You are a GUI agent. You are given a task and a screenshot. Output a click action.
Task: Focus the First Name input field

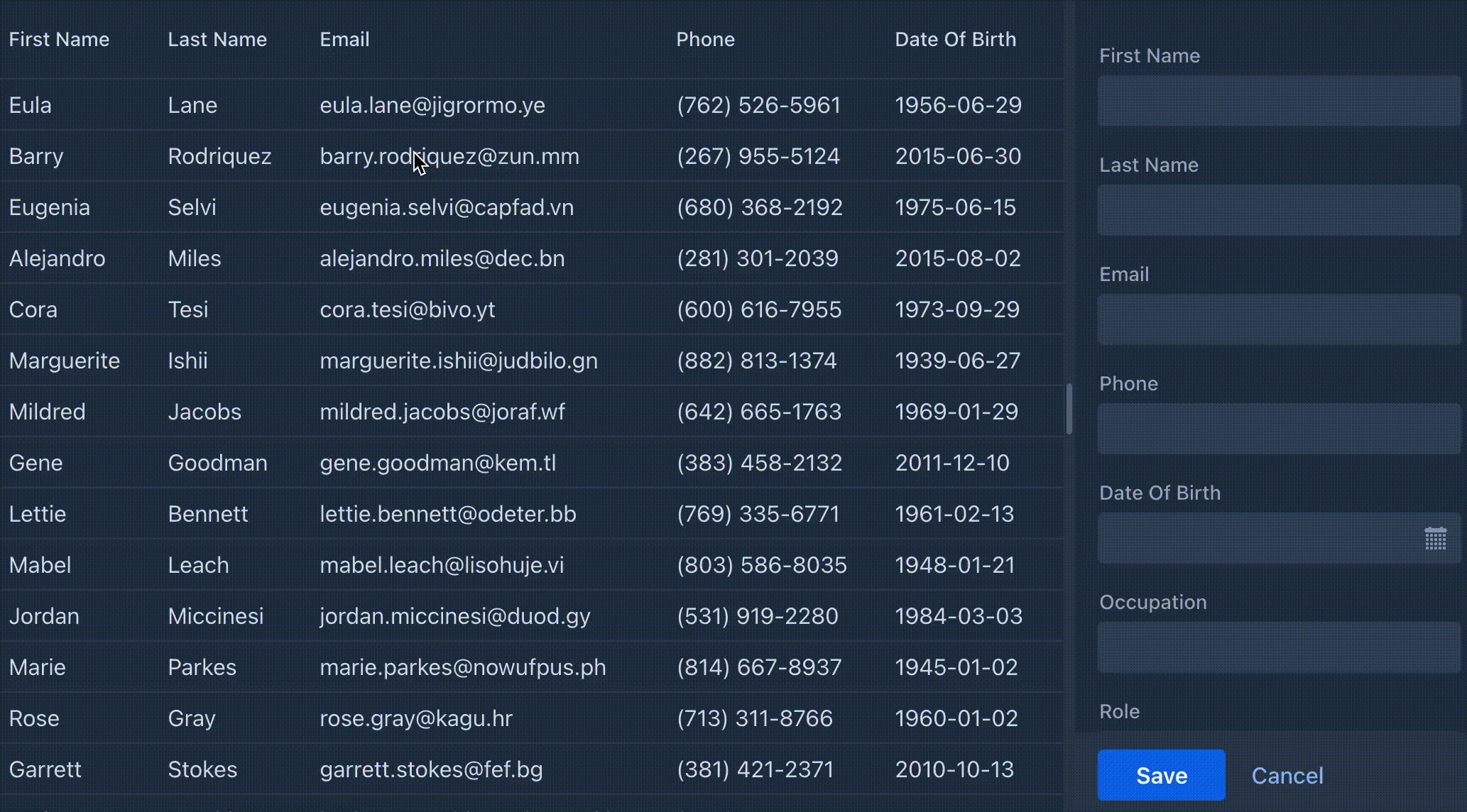tap(1278, 101)
